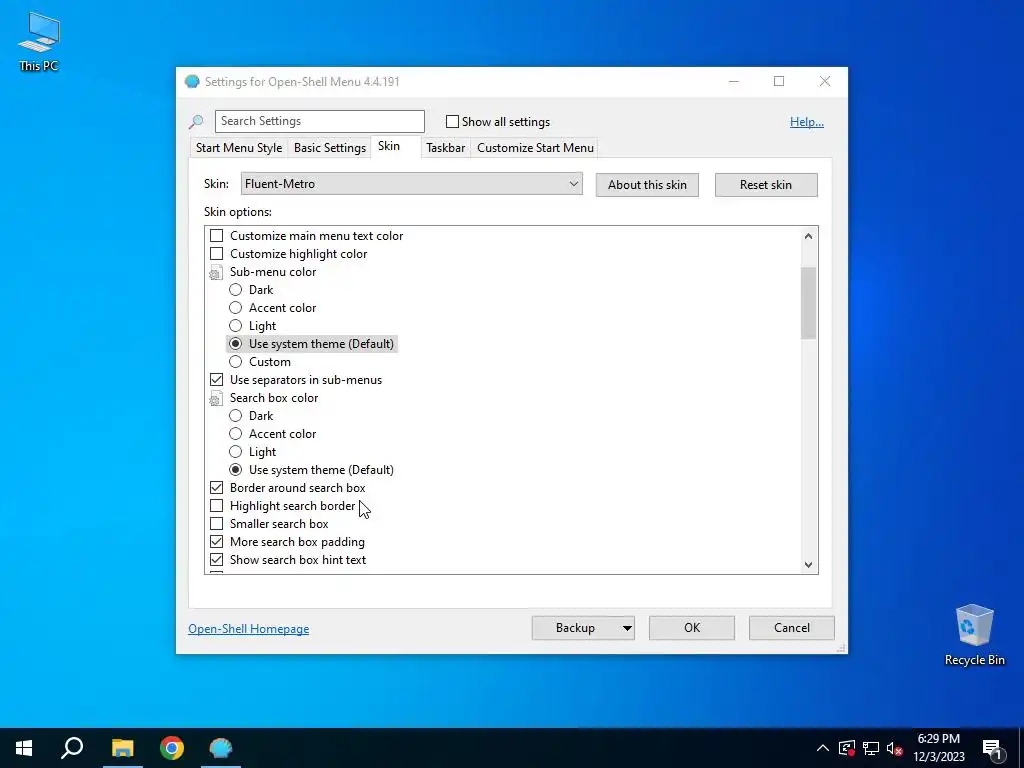
Task: Uncheck Show search box hint text
Action: coord(216,560)
